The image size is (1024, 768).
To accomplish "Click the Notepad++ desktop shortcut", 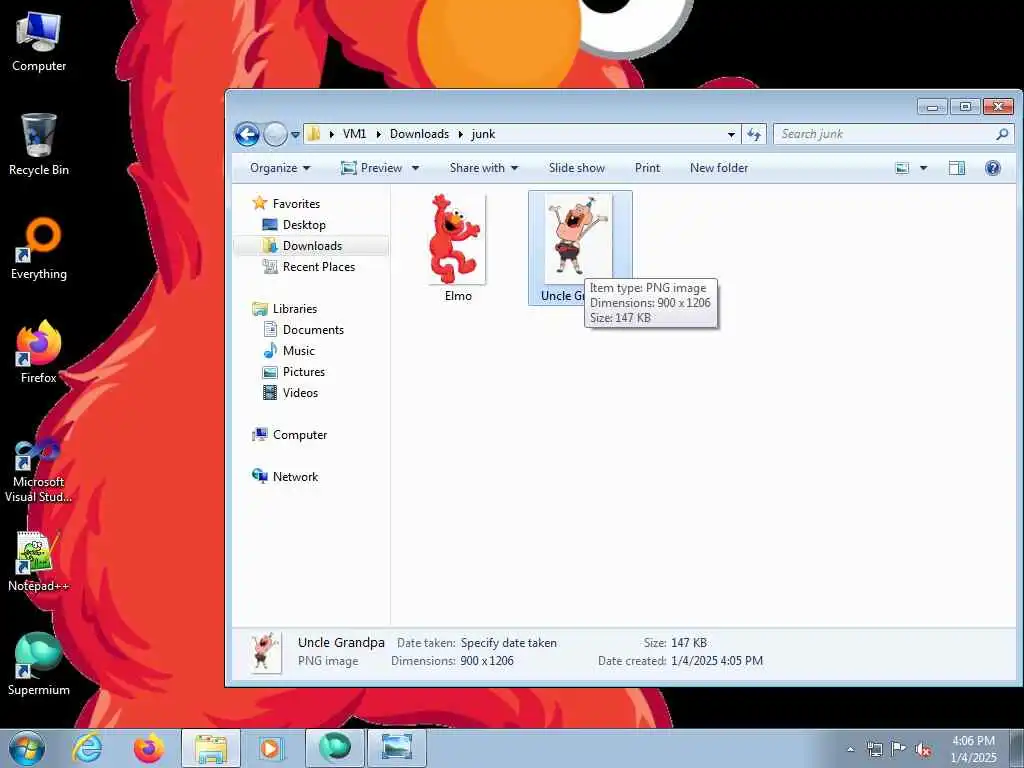I will tap(39, 562).
